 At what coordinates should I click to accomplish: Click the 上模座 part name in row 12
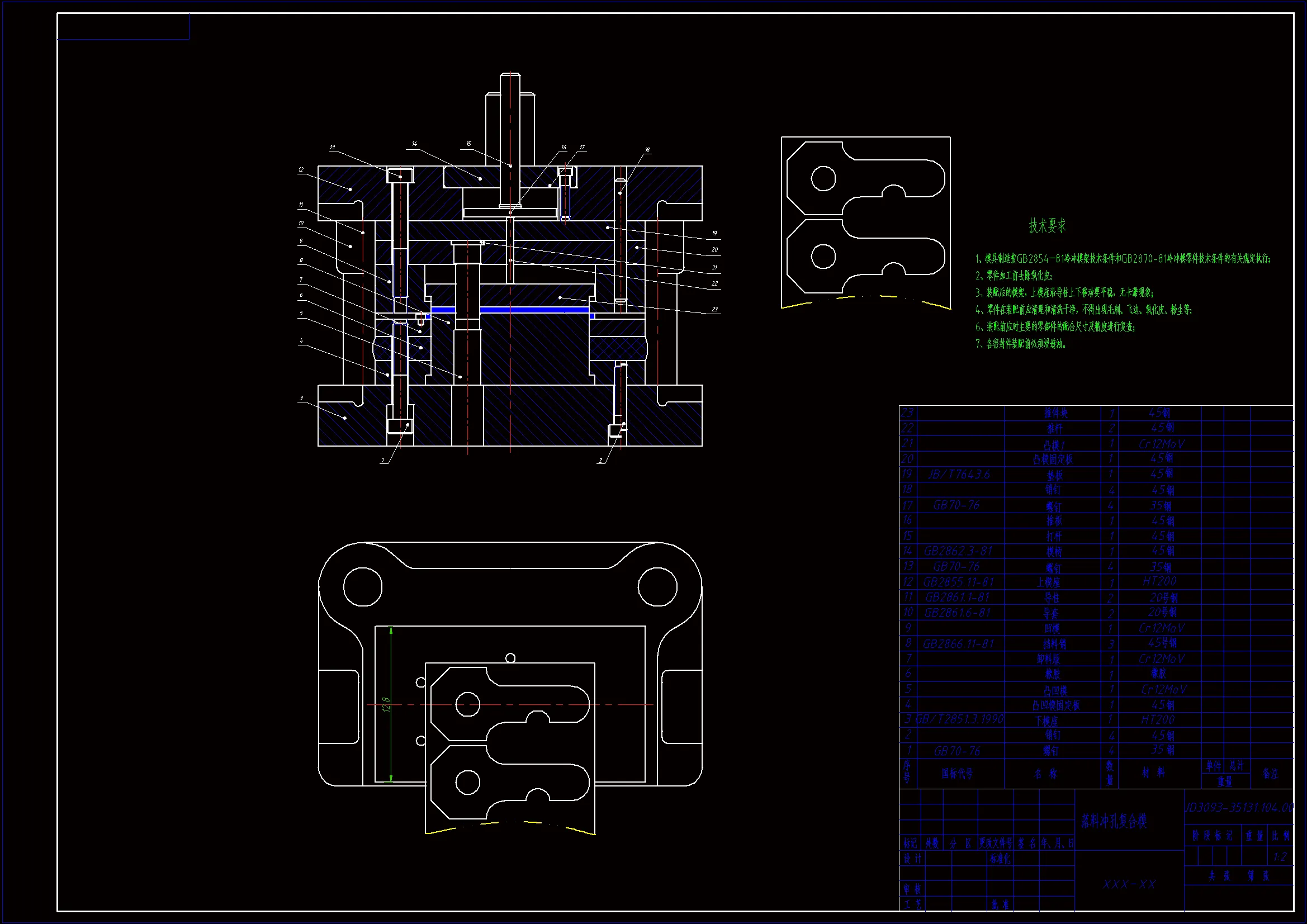pyautogui.click(x=1048, y=582)
